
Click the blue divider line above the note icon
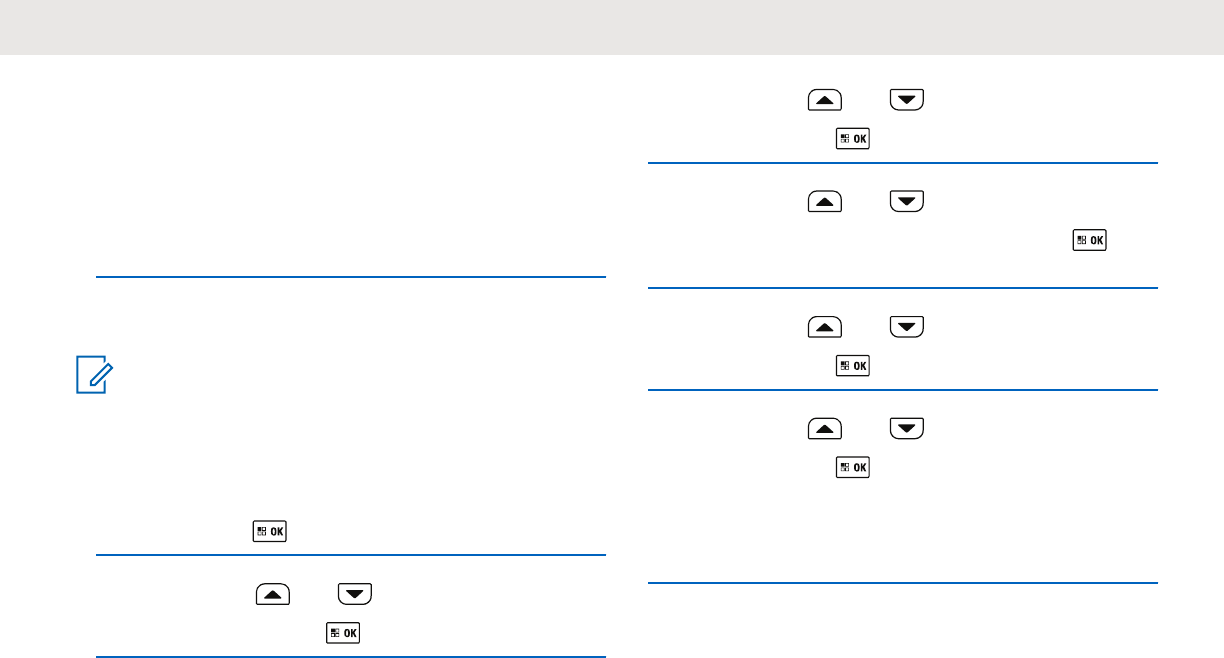(x=350, y=277)
